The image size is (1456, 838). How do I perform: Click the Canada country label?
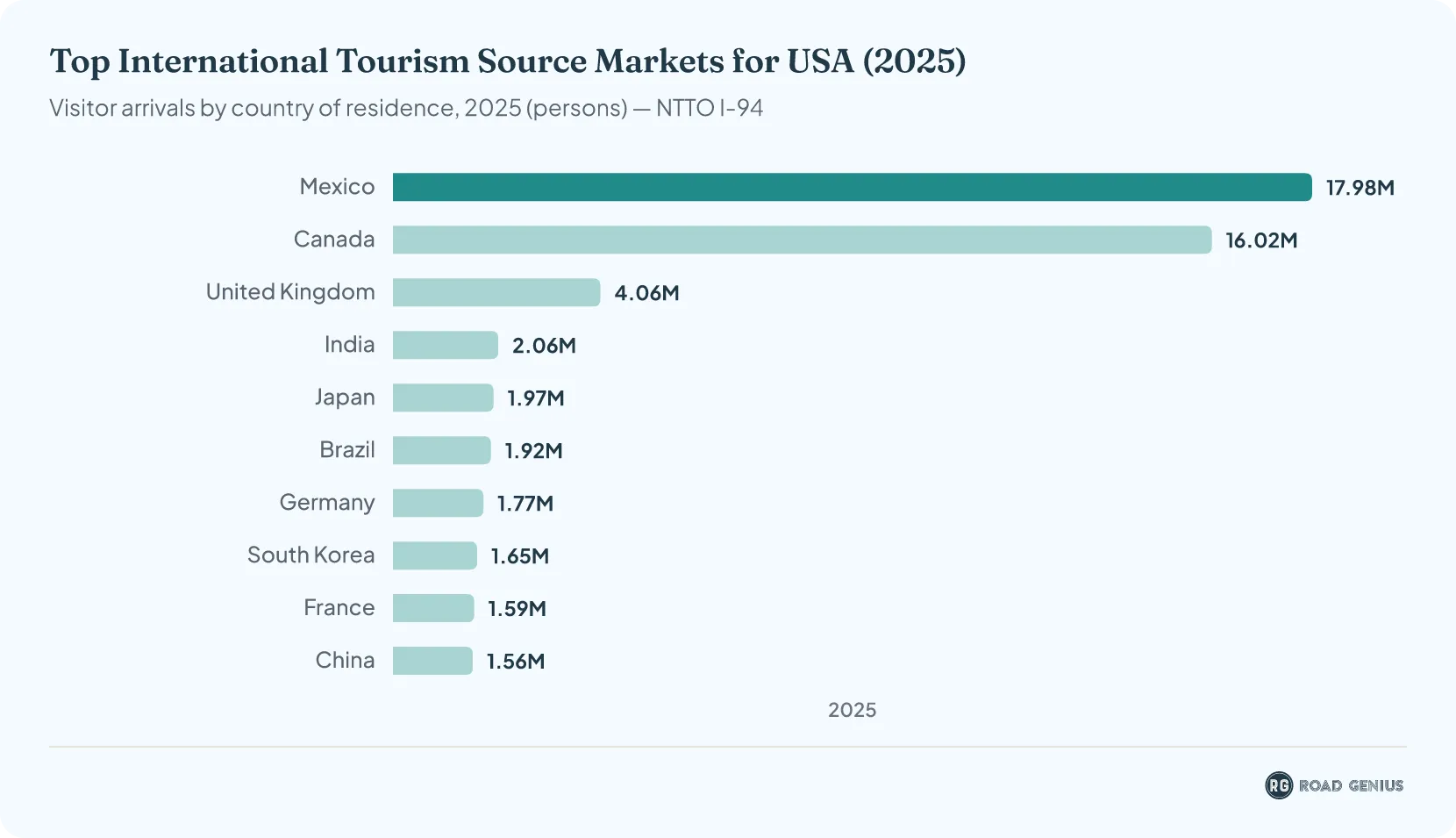tap(334, 239)
